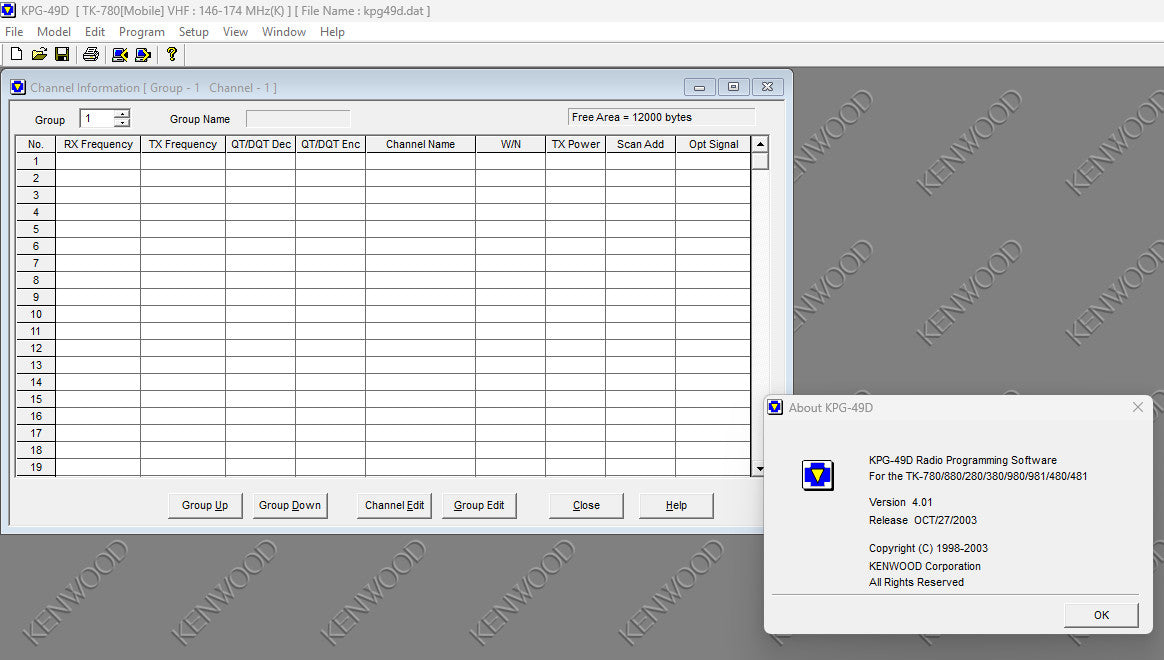Click Version 4.01 text in About dialog

[900, 503]
